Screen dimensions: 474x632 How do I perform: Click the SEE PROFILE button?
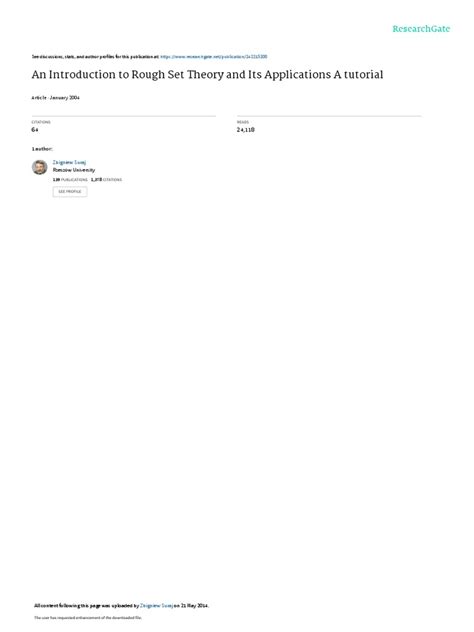click(x=70, y=191)
